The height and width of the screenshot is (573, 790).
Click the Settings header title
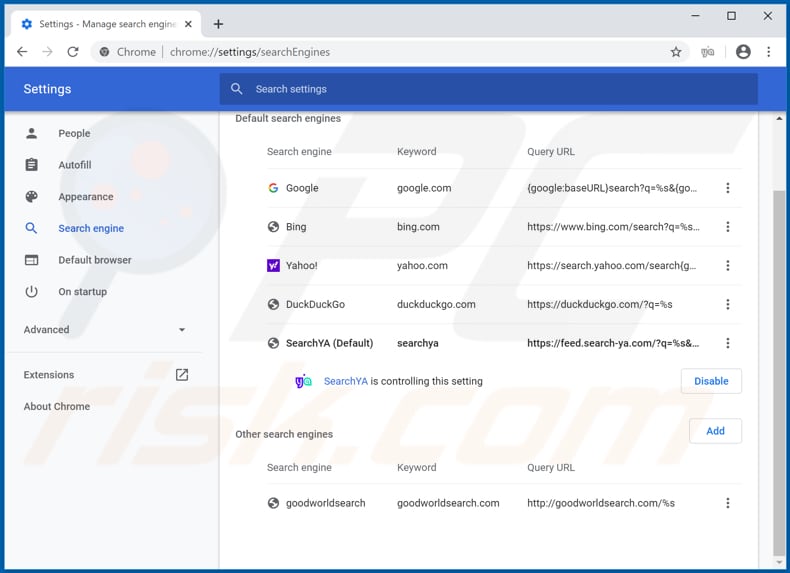47,89
